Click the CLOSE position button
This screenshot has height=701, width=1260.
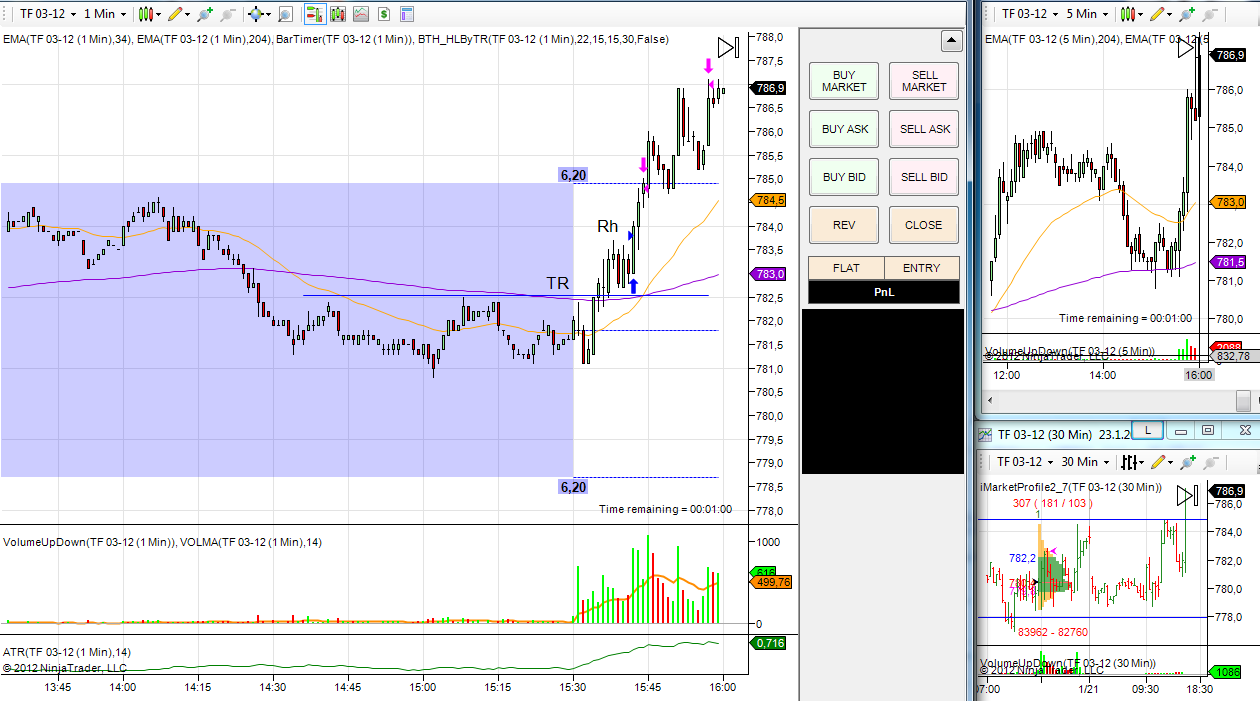pyautogui.click(x=924, y=225)
